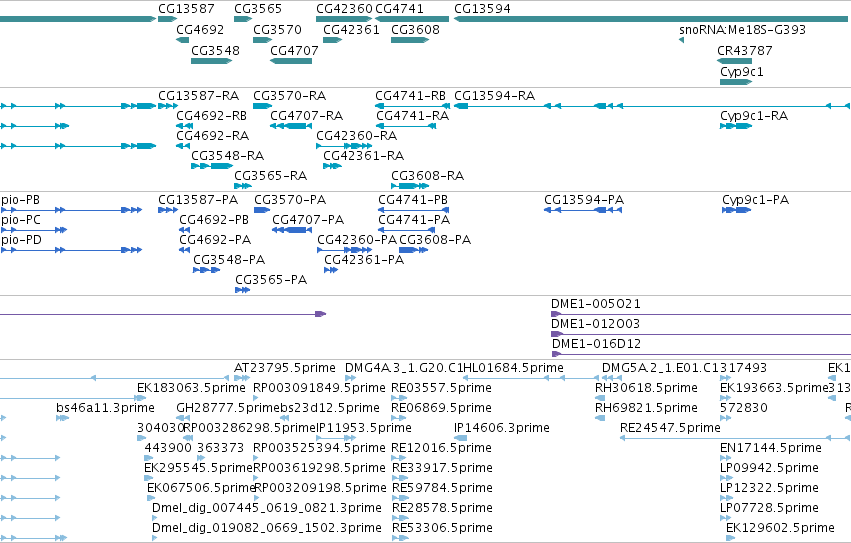The height and width of the screenshot is (543, 851).
Task: Click the CG4741 gene feature
Action: point(412,19)
